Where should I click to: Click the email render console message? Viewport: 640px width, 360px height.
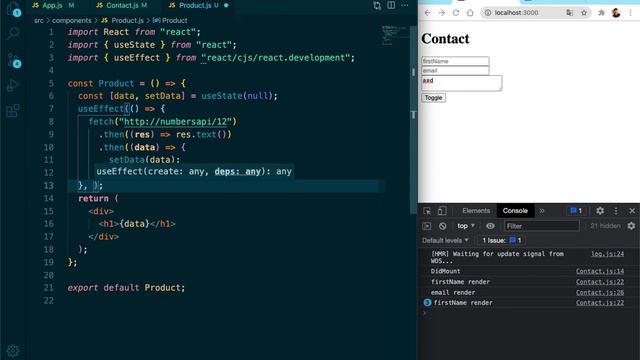pos(453,292)
